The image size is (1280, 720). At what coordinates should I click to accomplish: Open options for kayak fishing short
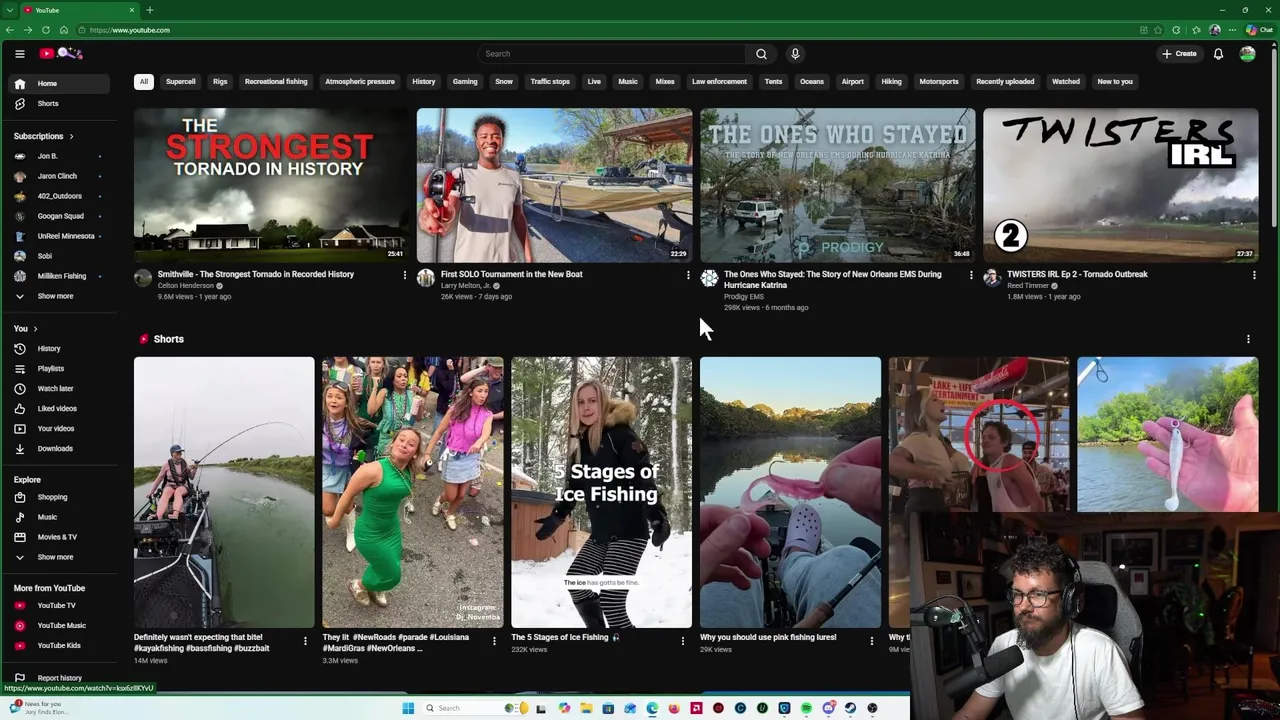coord(305,641)
